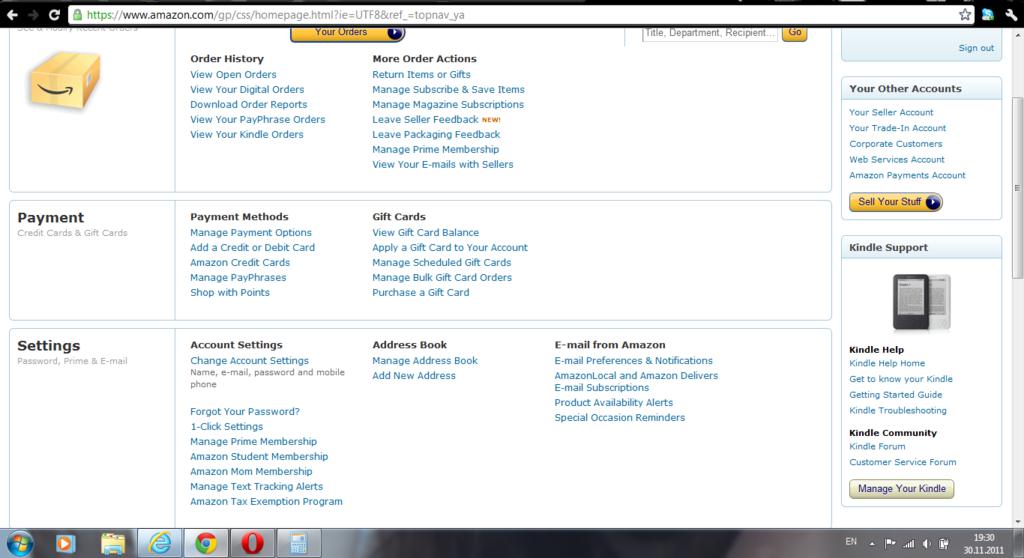Open Amazon Payments Account link

pyautogui.click(x=907, y=175)
